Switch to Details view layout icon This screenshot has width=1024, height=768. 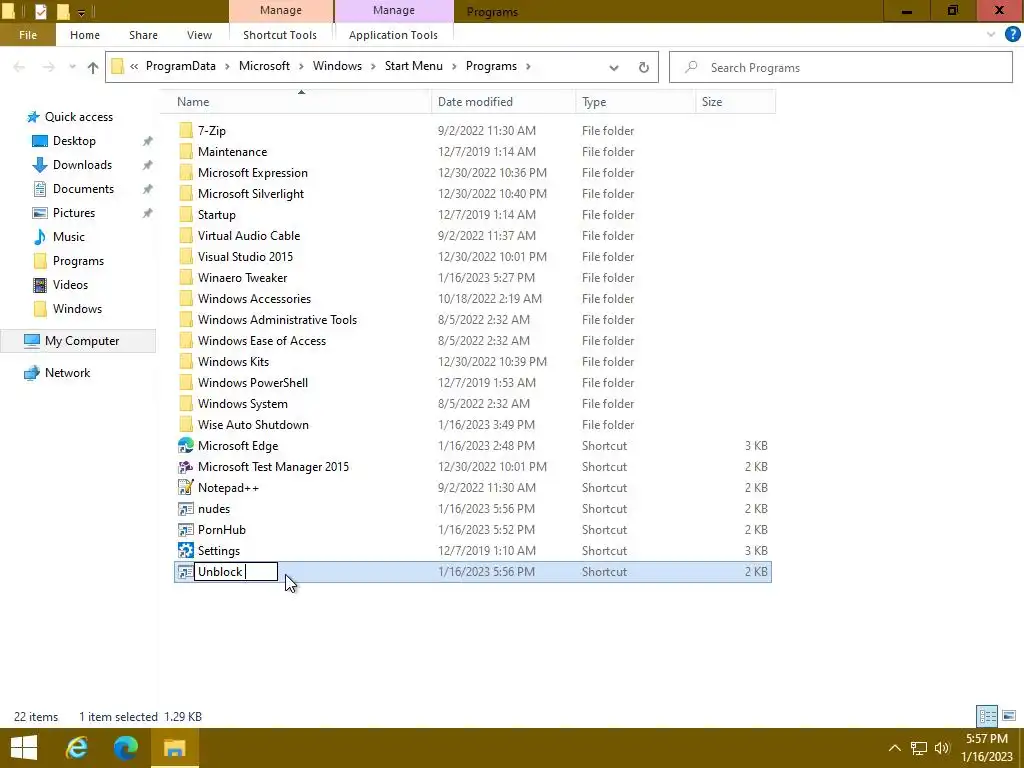pyautogui.click(x=987, y=716)
